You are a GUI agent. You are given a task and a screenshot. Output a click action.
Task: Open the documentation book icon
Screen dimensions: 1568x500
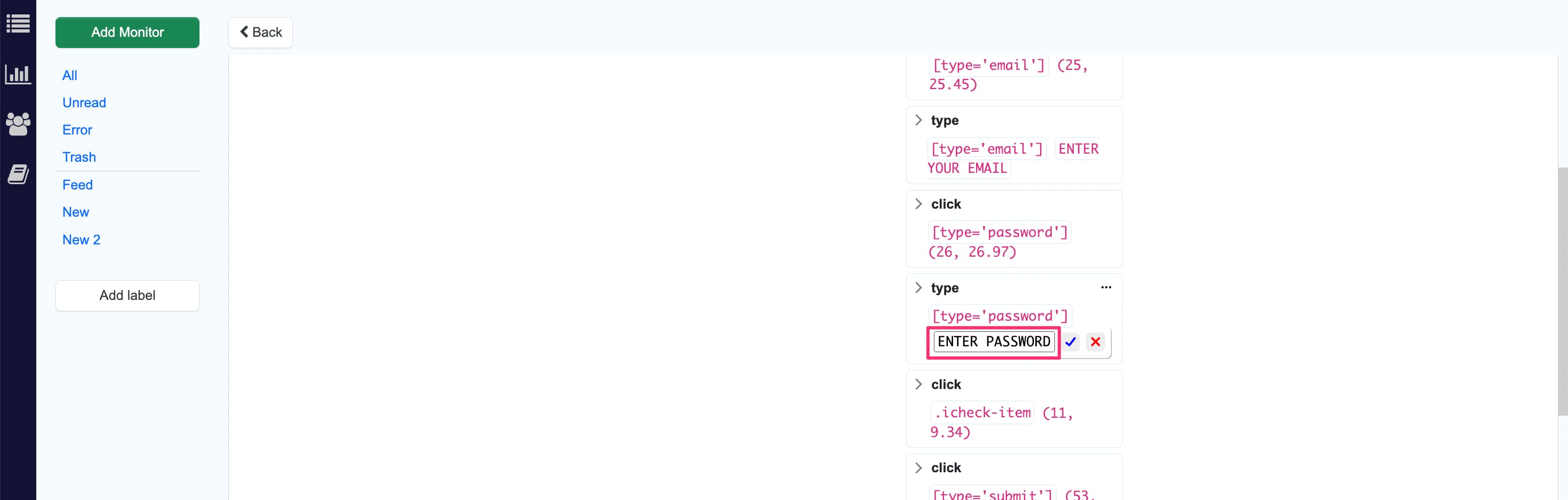coord(18,174)
